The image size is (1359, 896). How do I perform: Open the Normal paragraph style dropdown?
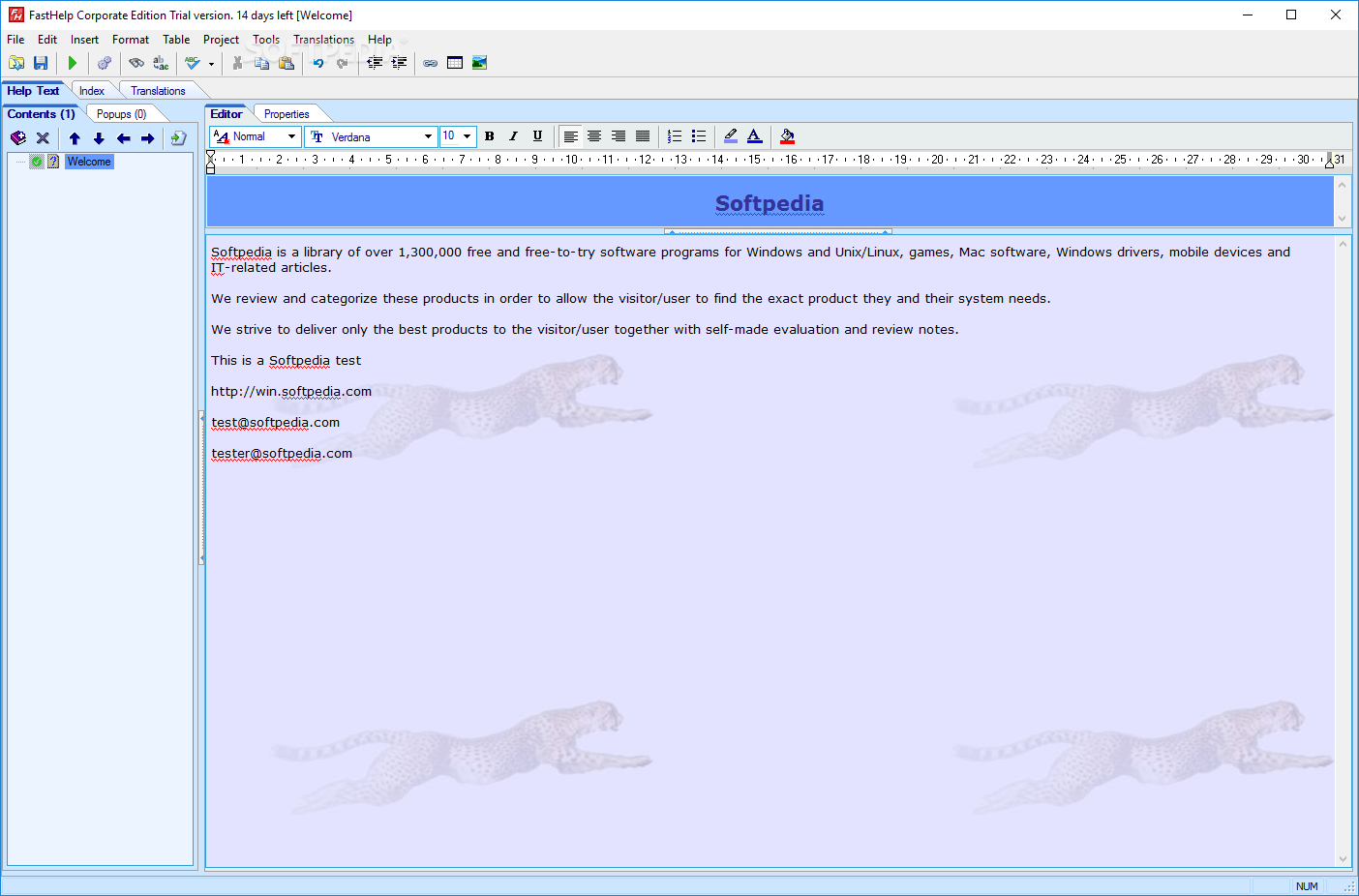click(291, 136)
